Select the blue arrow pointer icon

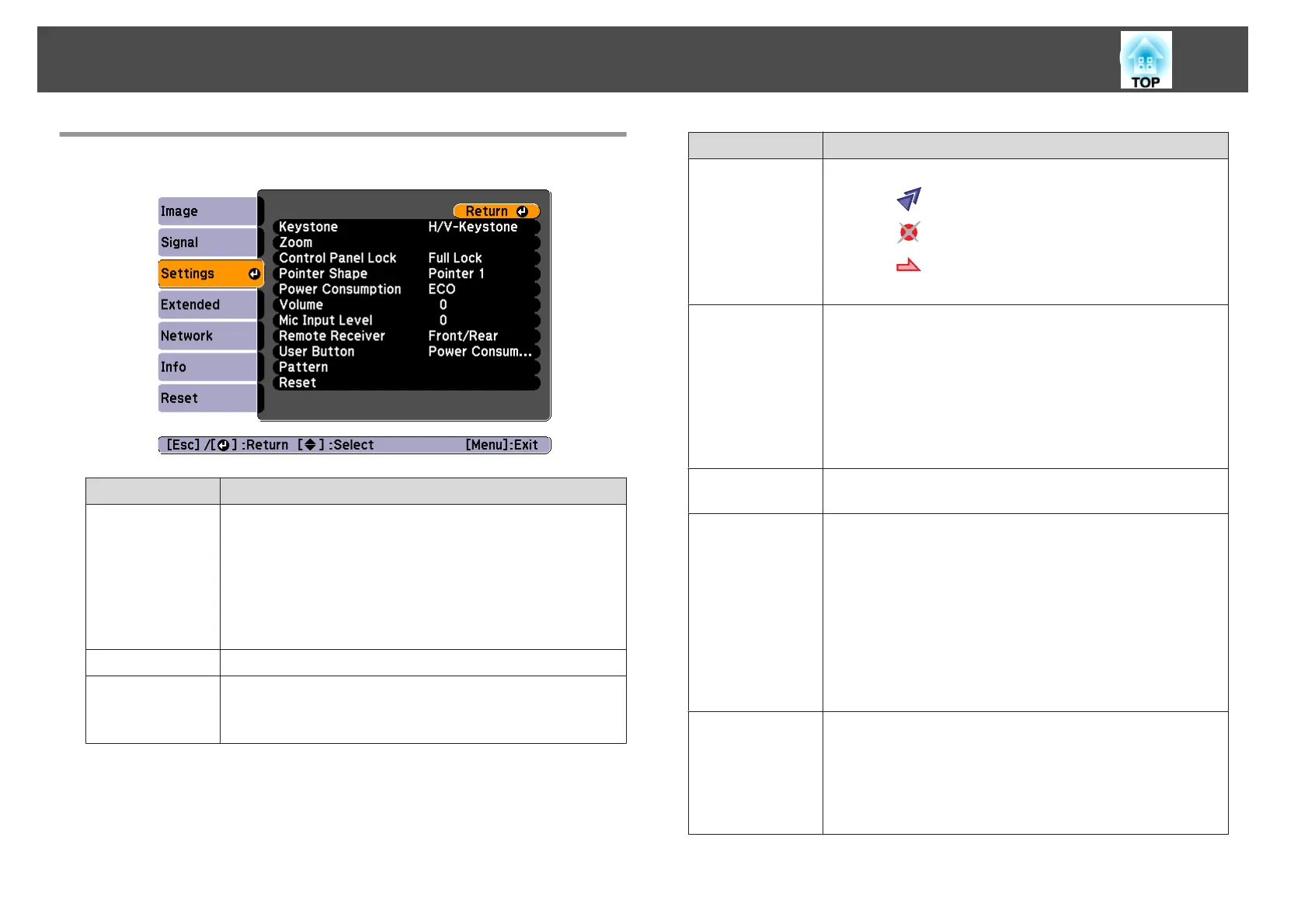click(x=909, y=199)
